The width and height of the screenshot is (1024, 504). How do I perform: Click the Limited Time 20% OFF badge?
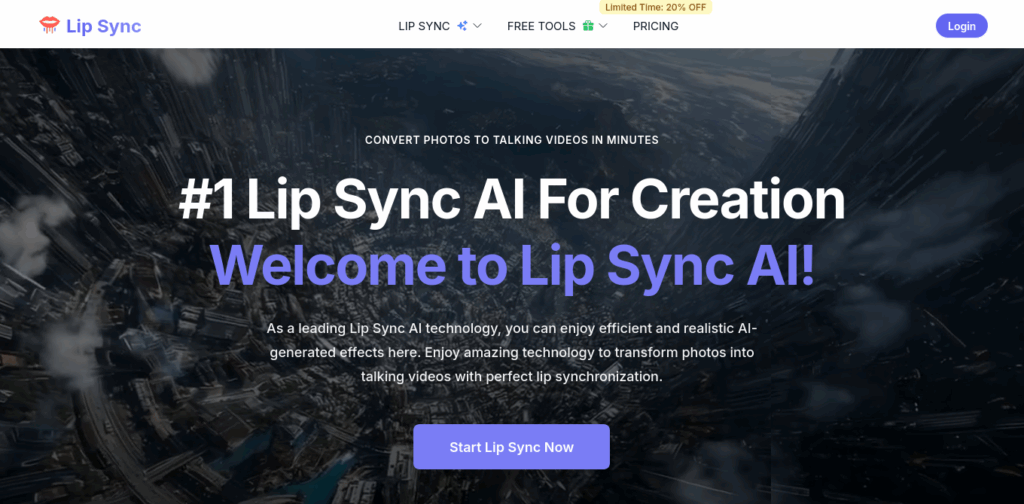[656, 7]
